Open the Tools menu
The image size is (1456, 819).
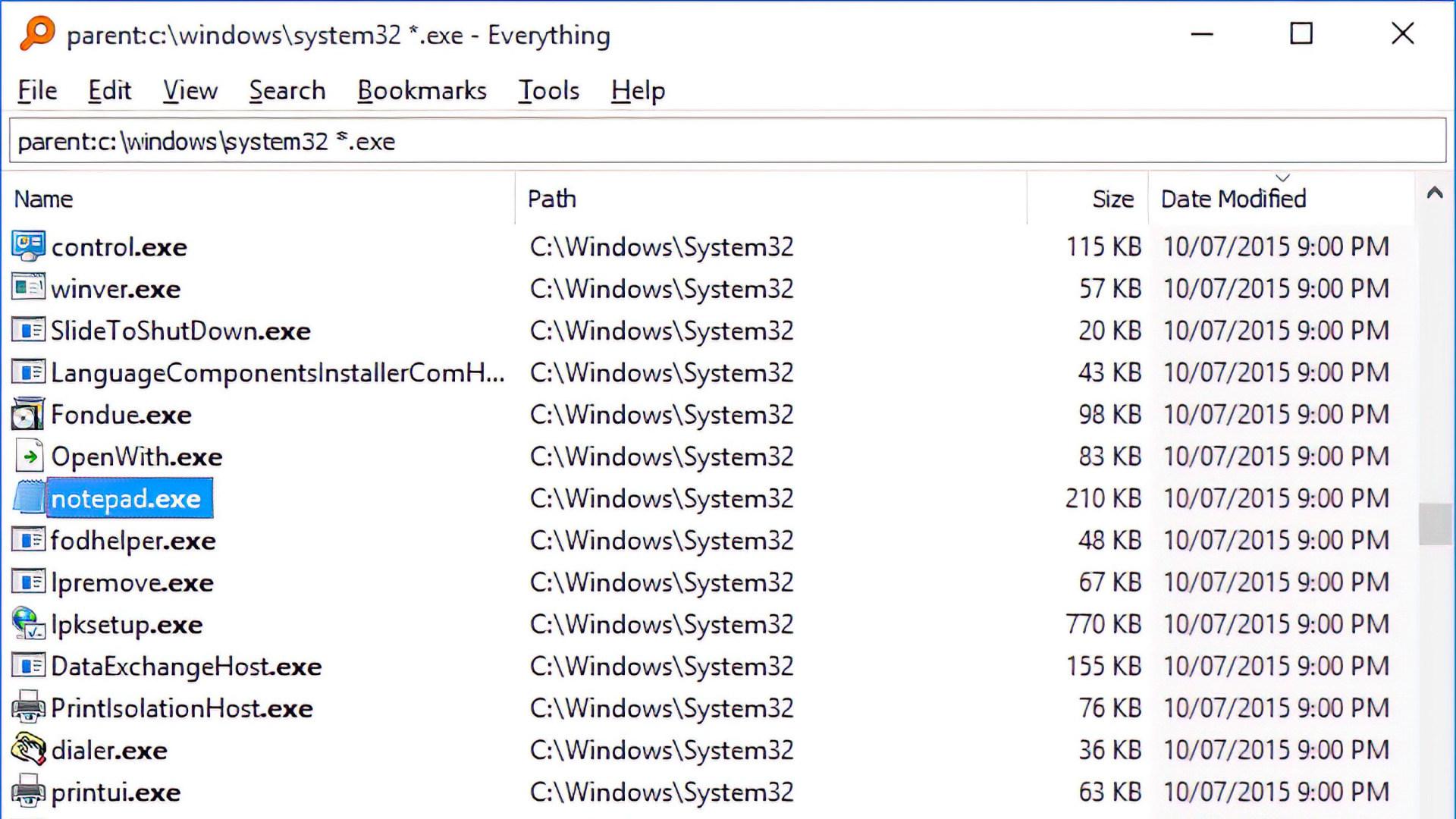(548, 90)
